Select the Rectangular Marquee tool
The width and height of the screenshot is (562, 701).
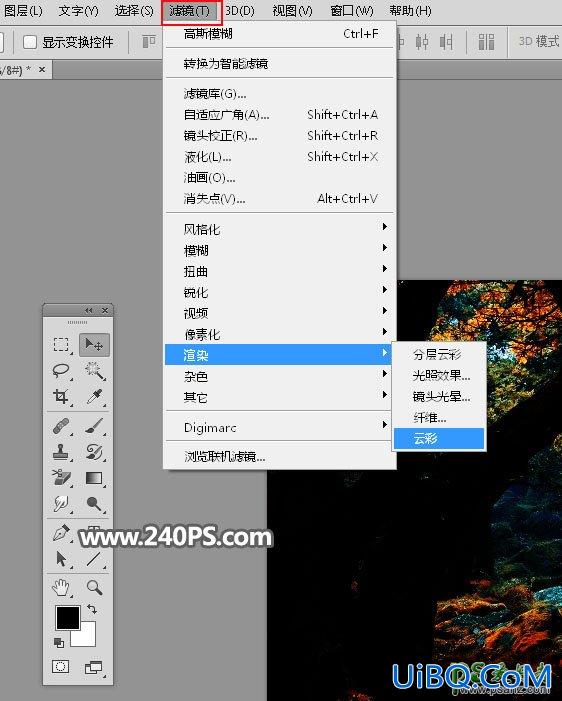coord(61,345)
